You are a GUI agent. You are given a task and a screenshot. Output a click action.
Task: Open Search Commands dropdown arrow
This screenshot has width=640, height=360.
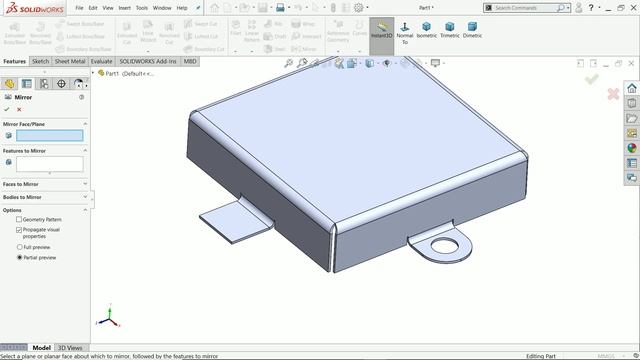point(568,8)
